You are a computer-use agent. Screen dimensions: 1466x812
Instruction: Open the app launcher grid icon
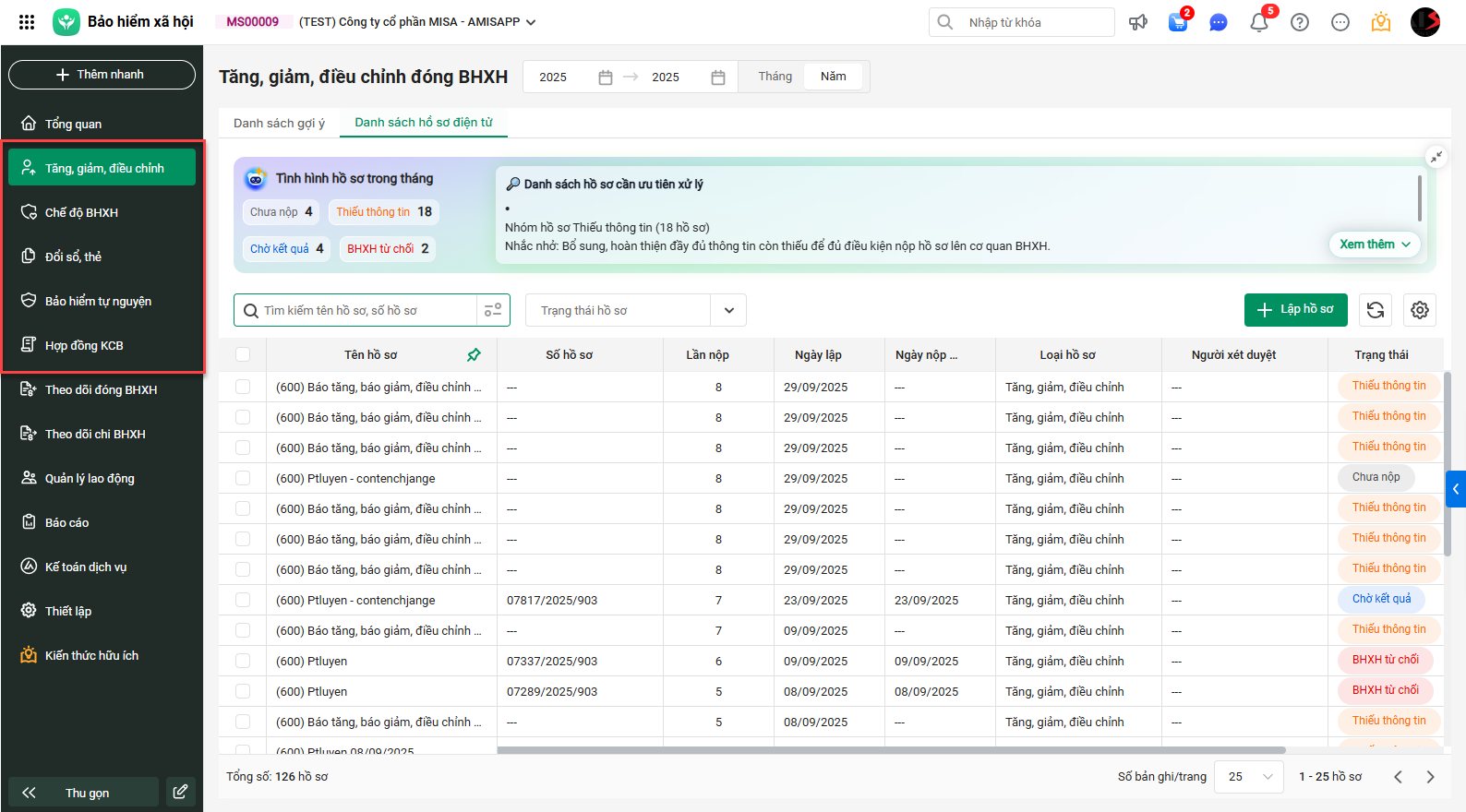coord(27,22)
